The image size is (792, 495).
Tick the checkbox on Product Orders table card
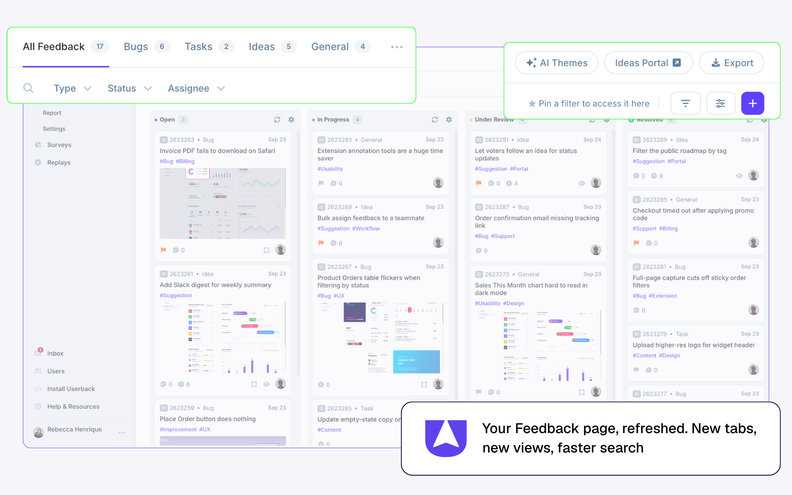[x=423, y=385]
